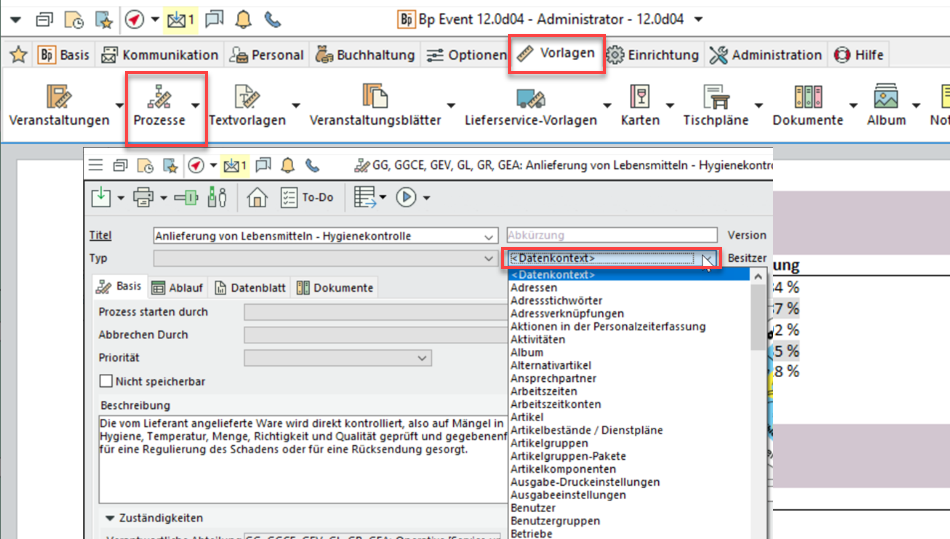Click into the Abkürzung input field
950x539 pixels.
tap(610, 236)
